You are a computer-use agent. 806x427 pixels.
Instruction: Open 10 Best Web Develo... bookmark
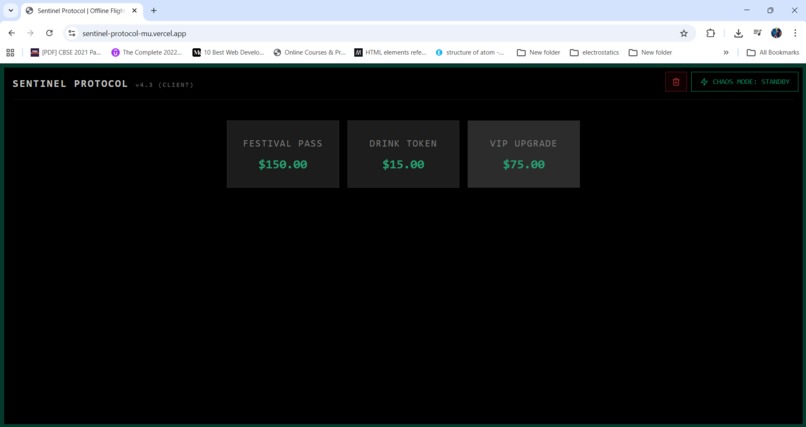coord(228,52)
